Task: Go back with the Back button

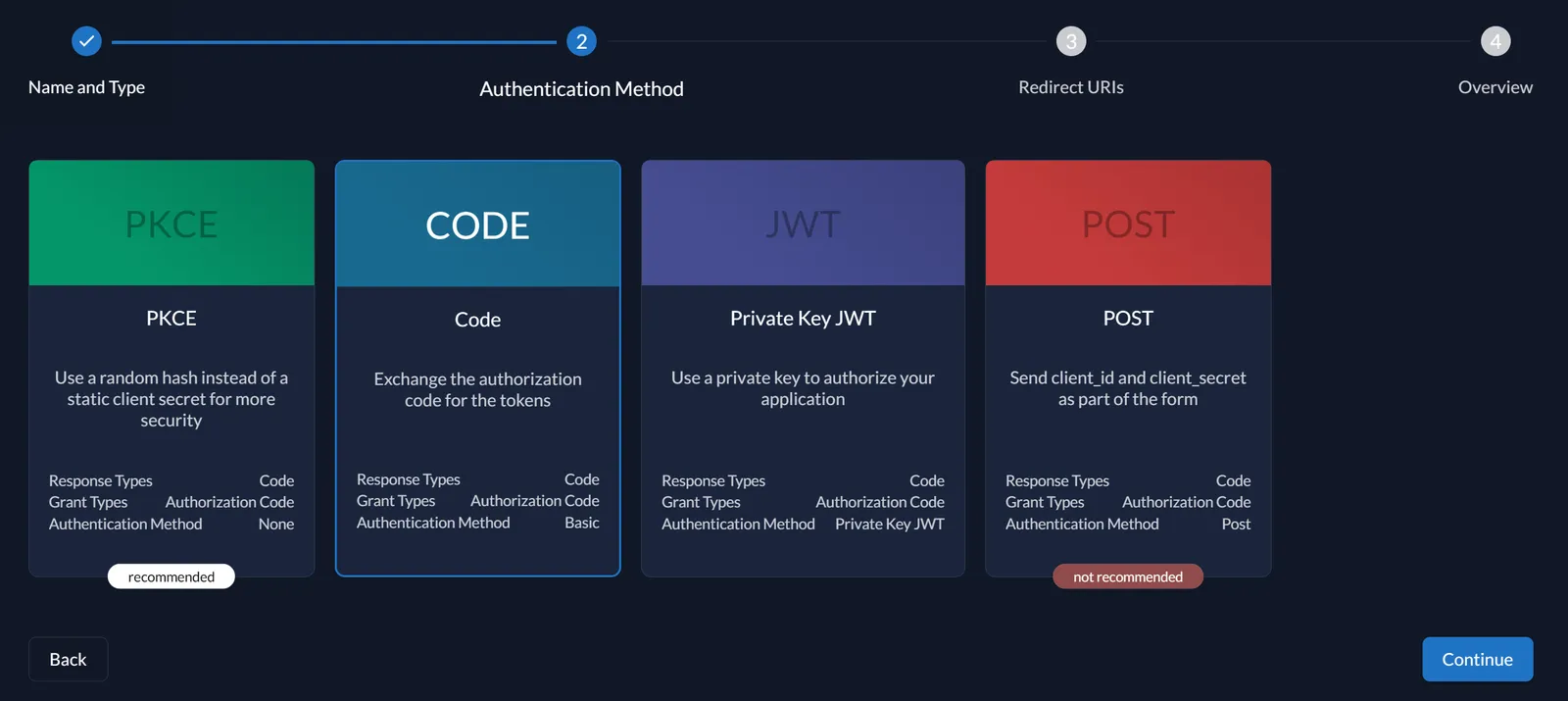Action: click(68, 659)
